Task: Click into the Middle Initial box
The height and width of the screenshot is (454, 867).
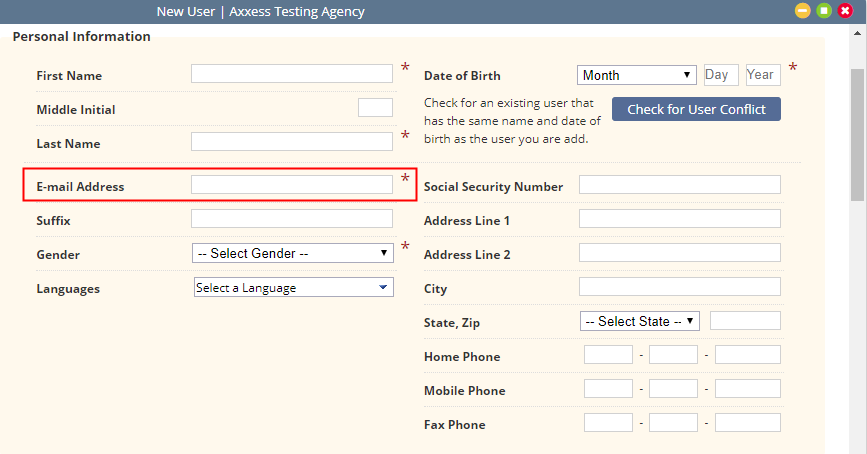Action: click(375, 107)
